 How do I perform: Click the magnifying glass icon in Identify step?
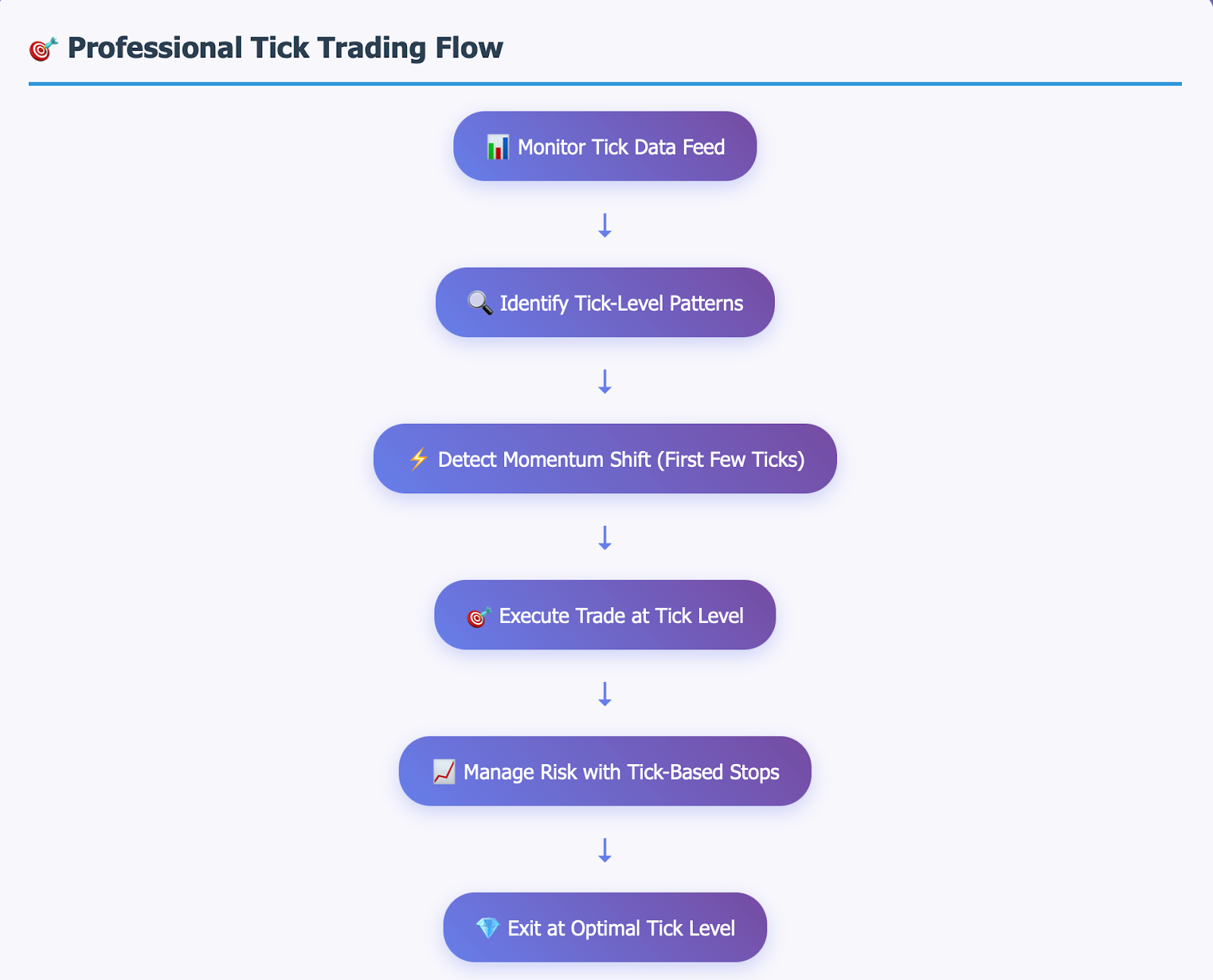(x=480, y=302)
